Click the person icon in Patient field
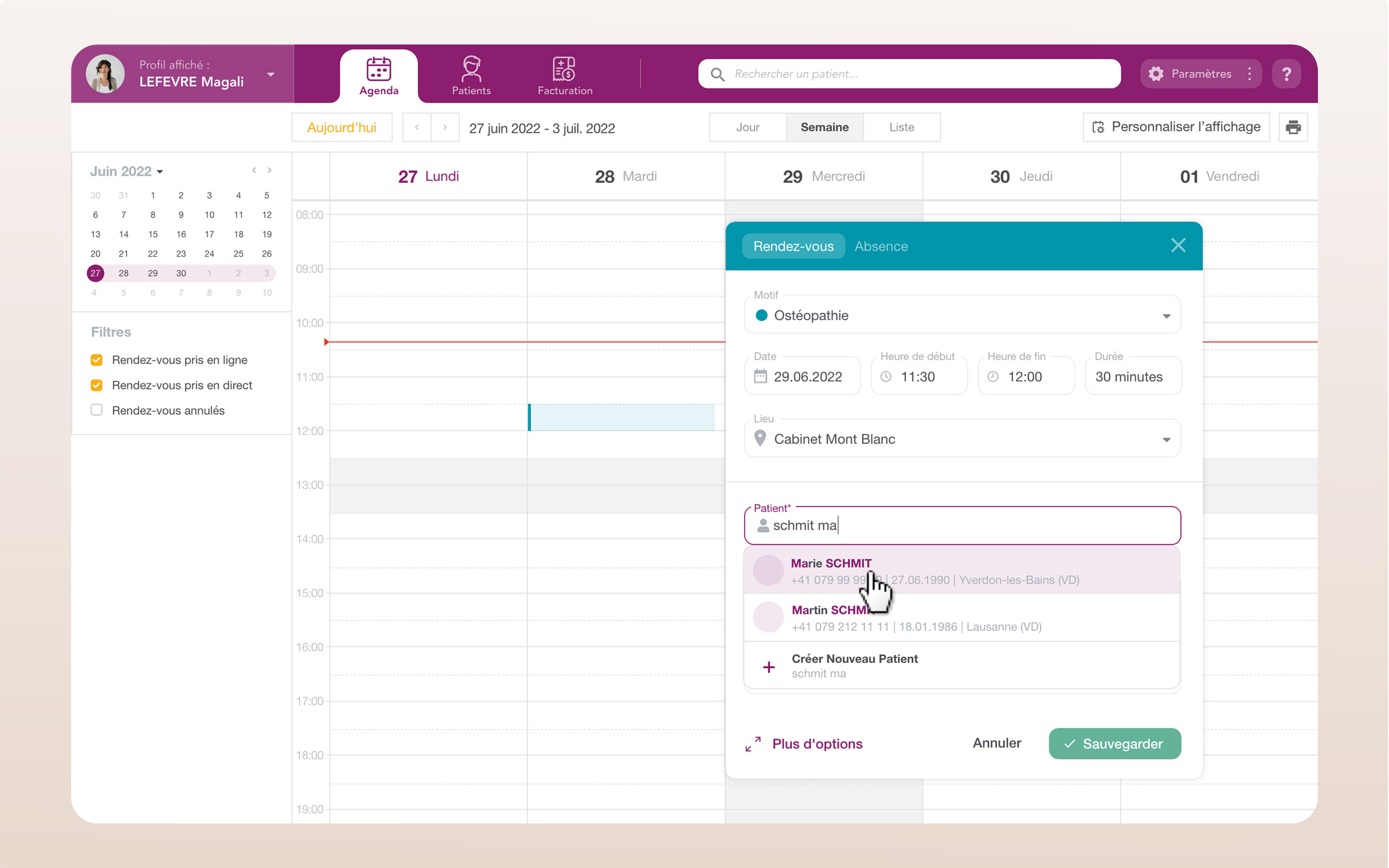The image size is (1389, 868). 763,525
